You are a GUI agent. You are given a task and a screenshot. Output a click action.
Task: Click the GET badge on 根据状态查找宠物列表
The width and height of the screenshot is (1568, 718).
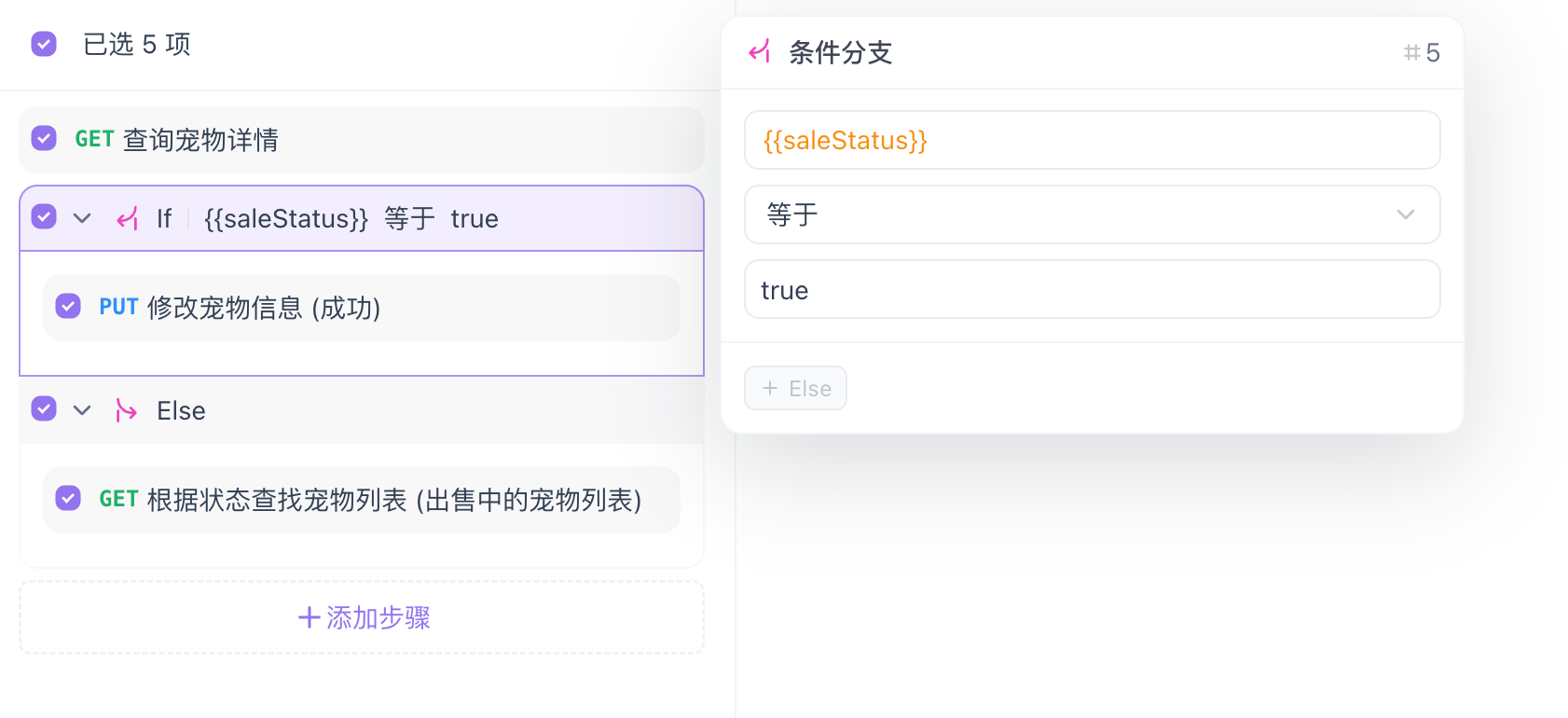[119, 499]
